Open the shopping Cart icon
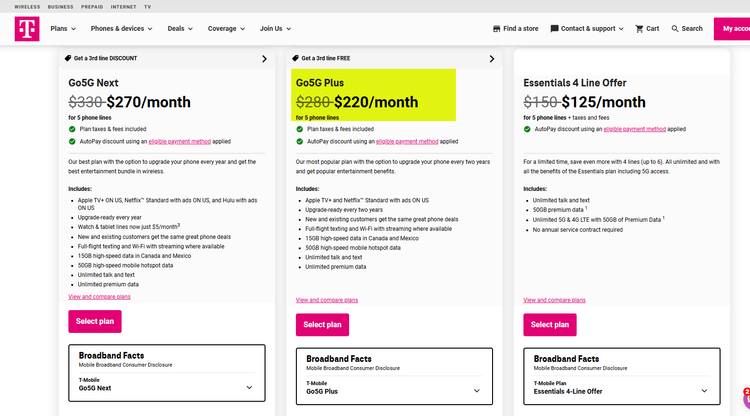Image resolution: width=750 pixels, height=416 pixels. [639, 29]
